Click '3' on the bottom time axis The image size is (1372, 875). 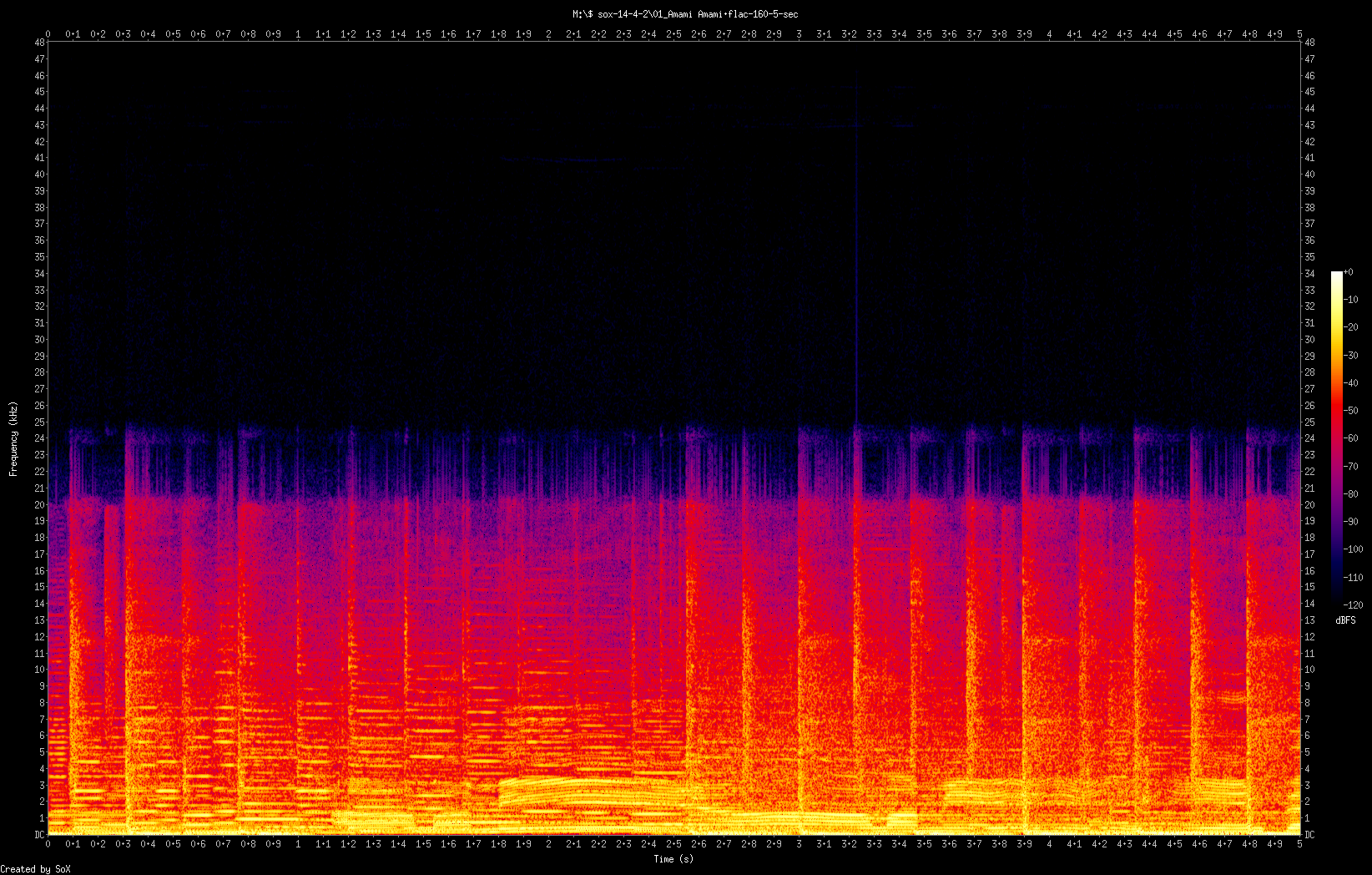[x=799, y=844]
